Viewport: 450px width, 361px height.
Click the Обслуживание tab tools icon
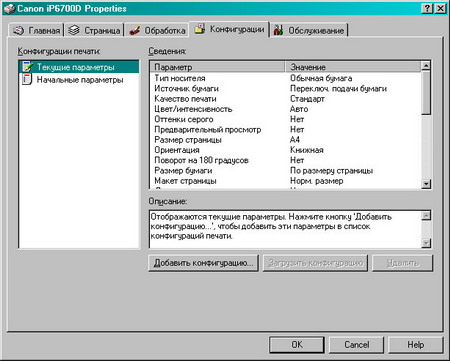[x=278, y=30]
